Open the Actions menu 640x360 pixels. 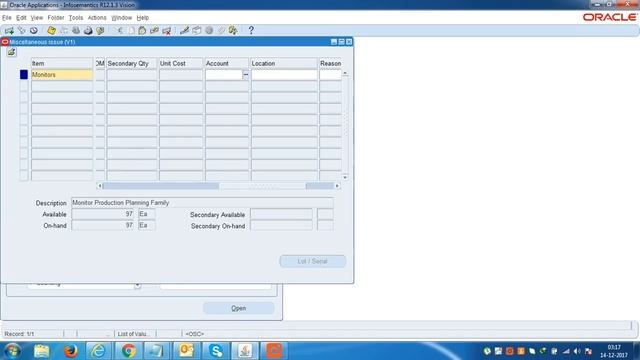pos(97,18)
